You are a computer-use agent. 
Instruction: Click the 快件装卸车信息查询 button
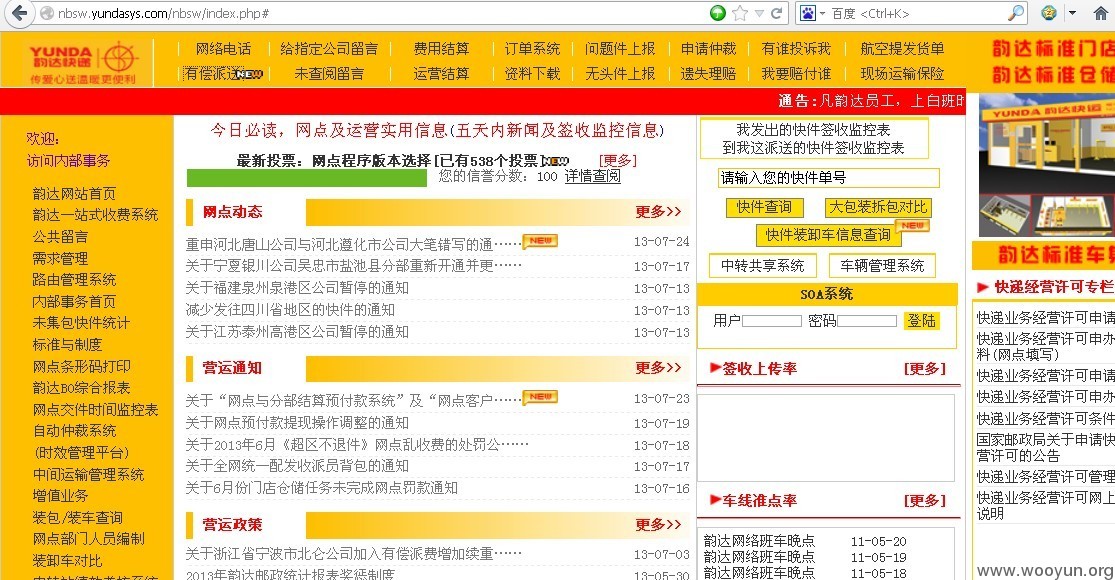point(828,235)
